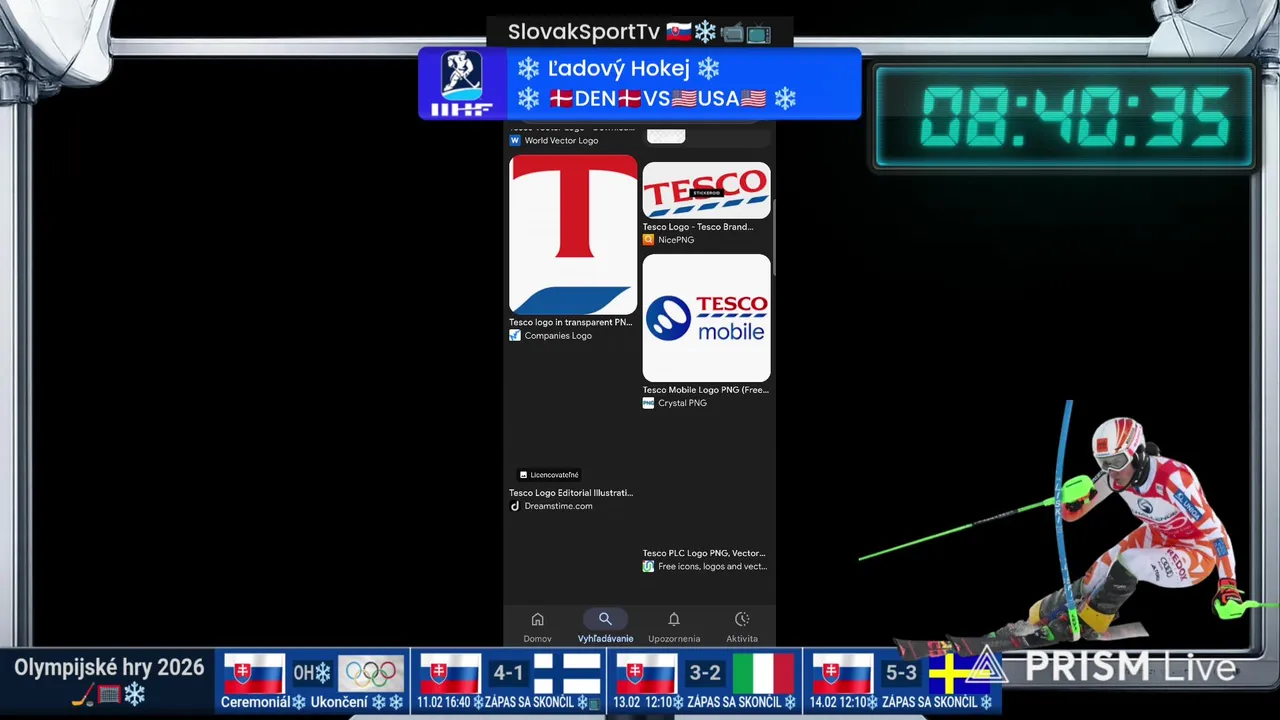This screenshot has height=720, width=1280.
Task: Open the red T Tesco logo image
Action: coord(573,234)
